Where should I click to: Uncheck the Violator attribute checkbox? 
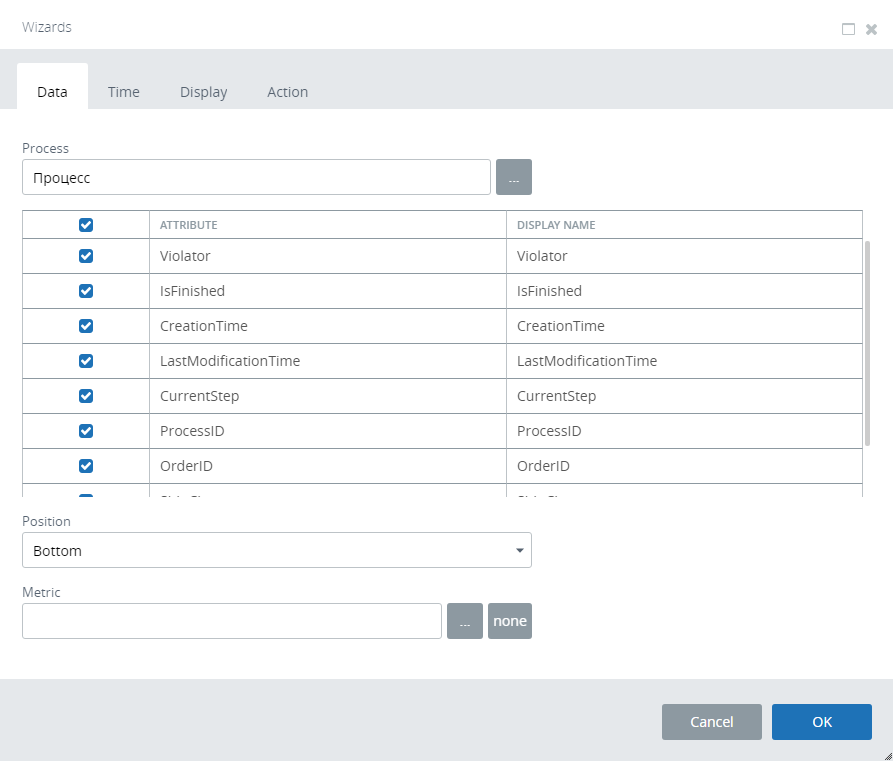point(86,256)
